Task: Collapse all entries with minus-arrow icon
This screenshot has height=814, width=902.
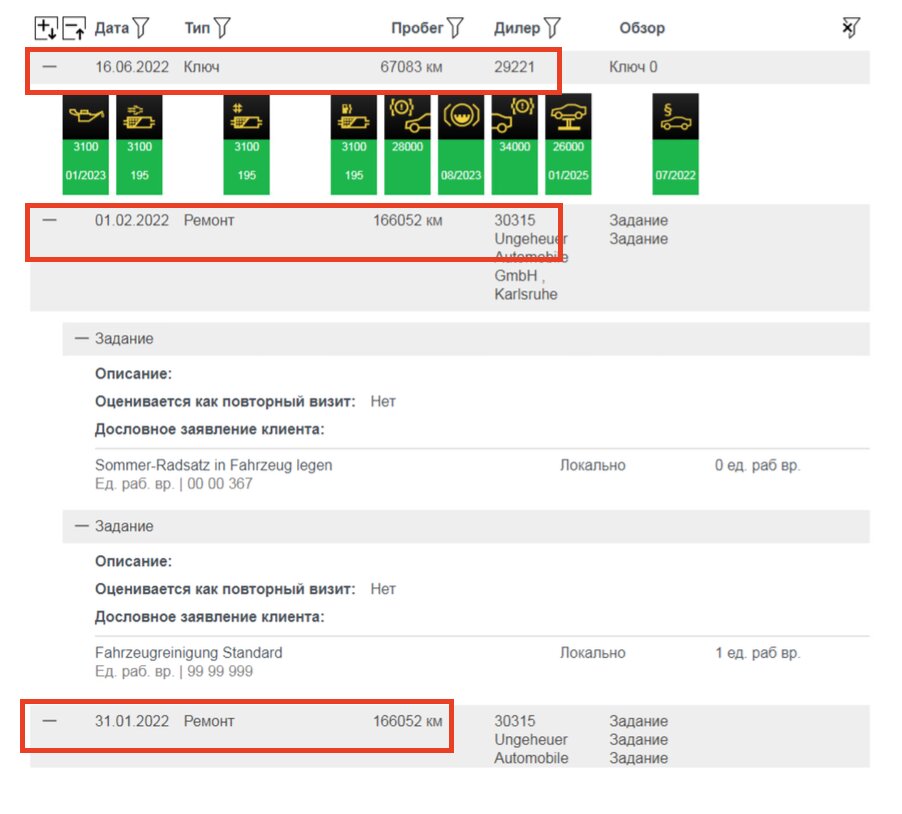Action: pyautogui.click(x=74, y=28)
